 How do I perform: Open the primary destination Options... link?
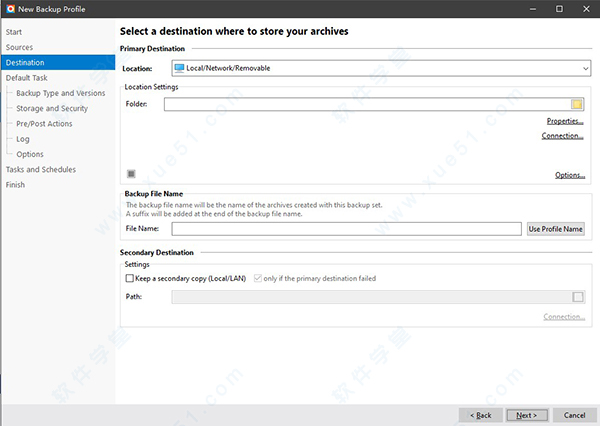tap(570, 175)
